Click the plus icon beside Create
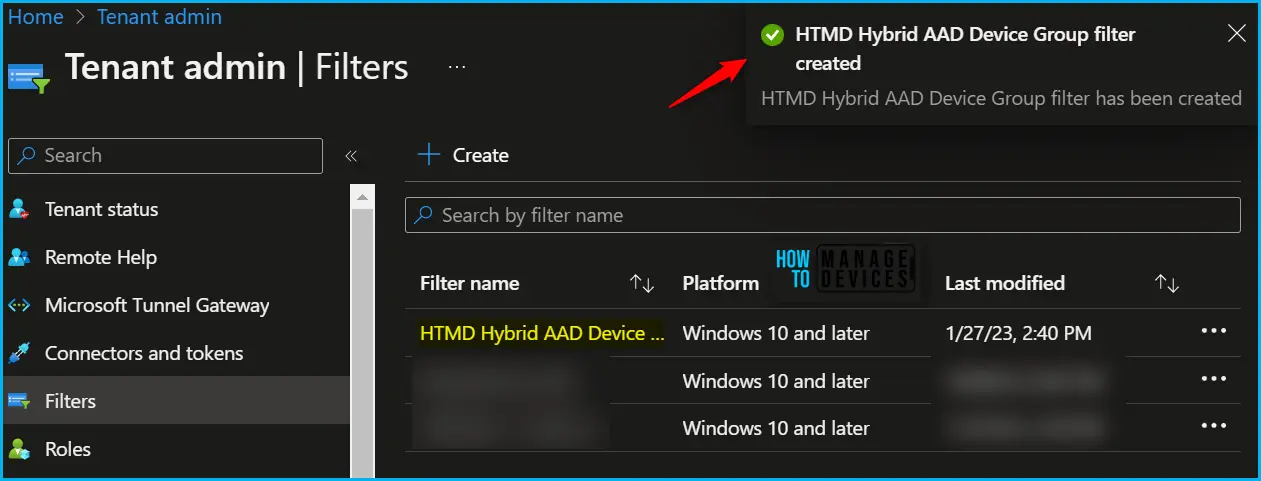Viewport: 1261px width, 481px height. [x=429, y=155]
